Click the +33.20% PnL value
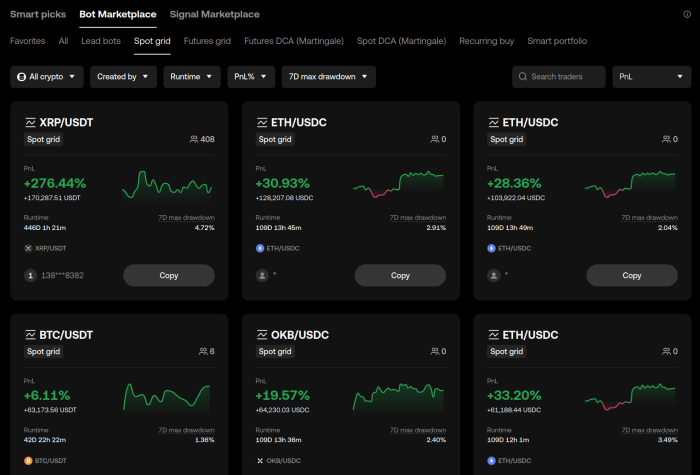The width and height of the screenshot is (700, 475). pos(514,395)
